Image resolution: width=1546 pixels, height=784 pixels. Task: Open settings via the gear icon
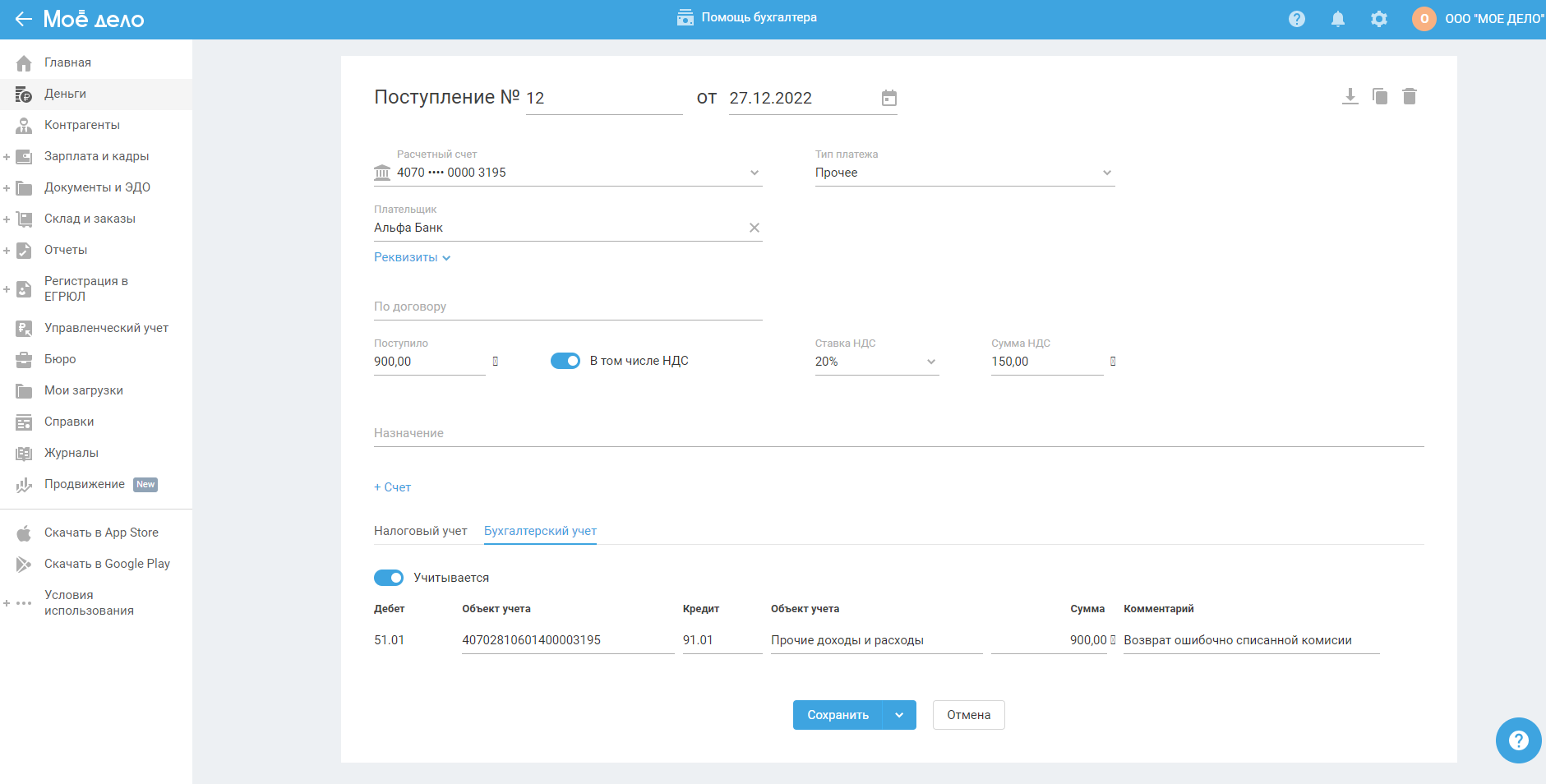point(1379,19)
